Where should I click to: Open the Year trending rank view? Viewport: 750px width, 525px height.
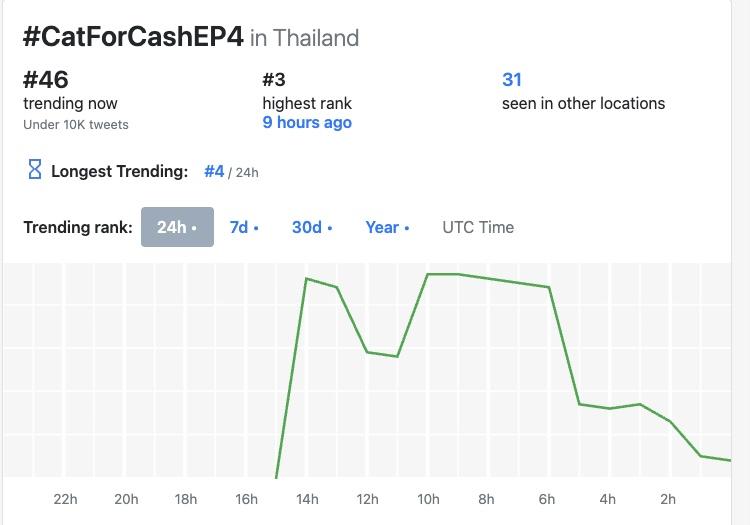tap(388, 227)
